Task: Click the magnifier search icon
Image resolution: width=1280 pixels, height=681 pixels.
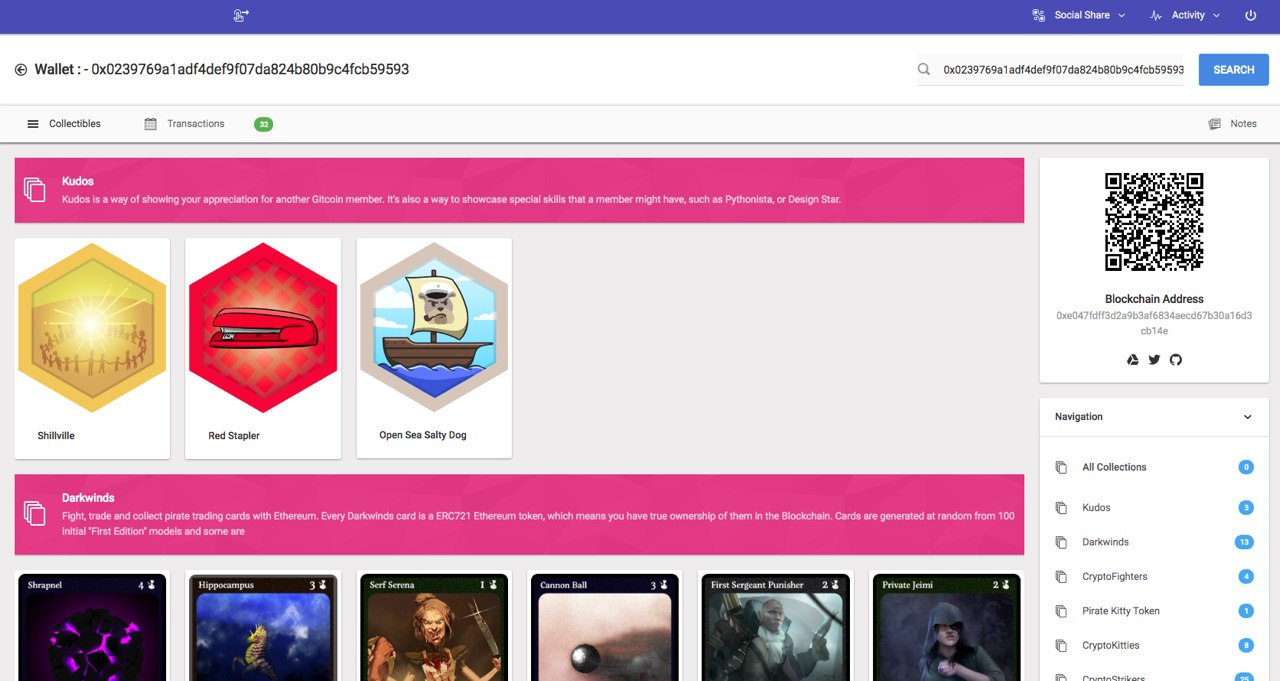Action: [924, 69]
